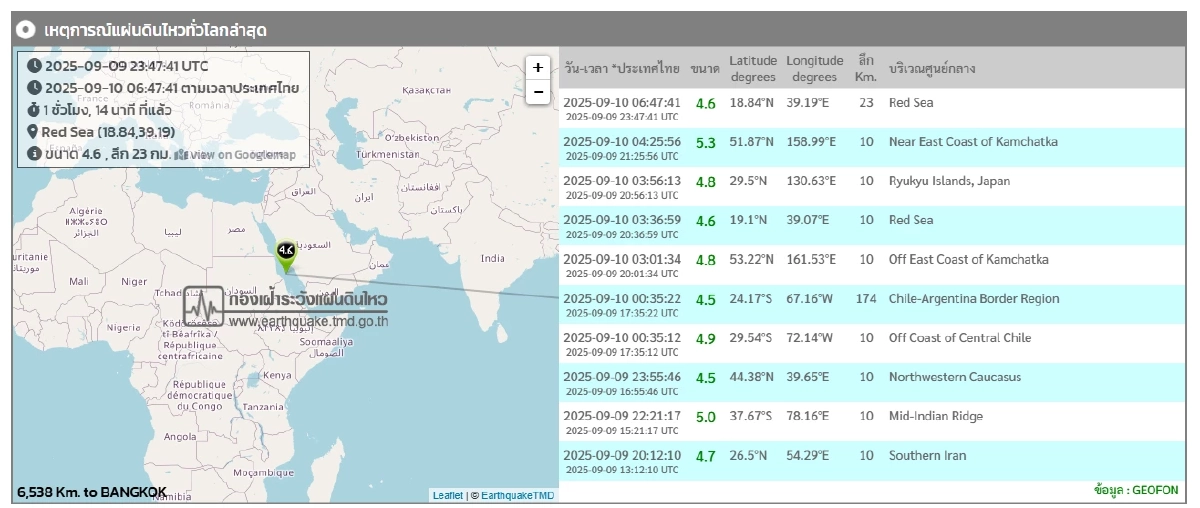Select Mid-Indian Ridge row
The width and height of the screenshot is (1200, 508).
(x=870, y=422)
